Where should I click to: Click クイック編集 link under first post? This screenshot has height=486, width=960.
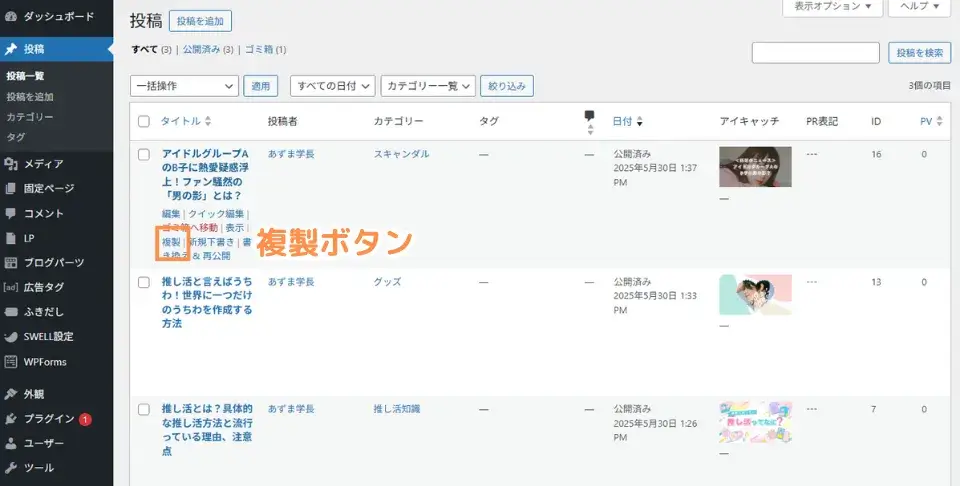[216, 214]
